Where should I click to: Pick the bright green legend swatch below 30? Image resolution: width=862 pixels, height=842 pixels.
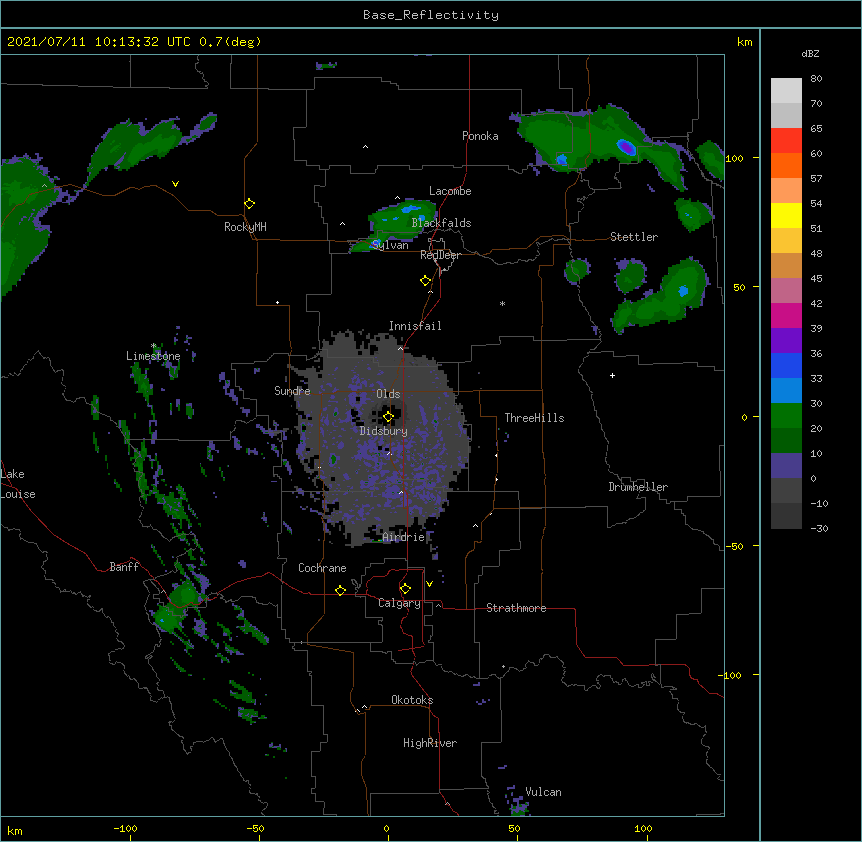coord(786,416)
